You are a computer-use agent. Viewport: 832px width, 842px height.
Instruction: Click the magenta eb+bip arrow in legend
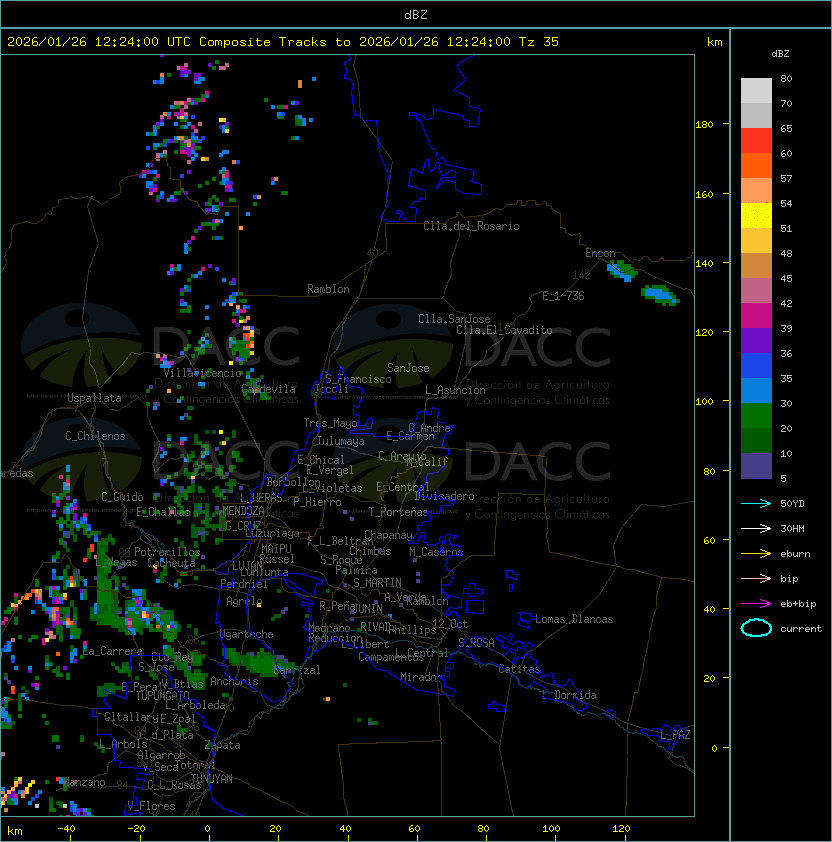(756, 604)
